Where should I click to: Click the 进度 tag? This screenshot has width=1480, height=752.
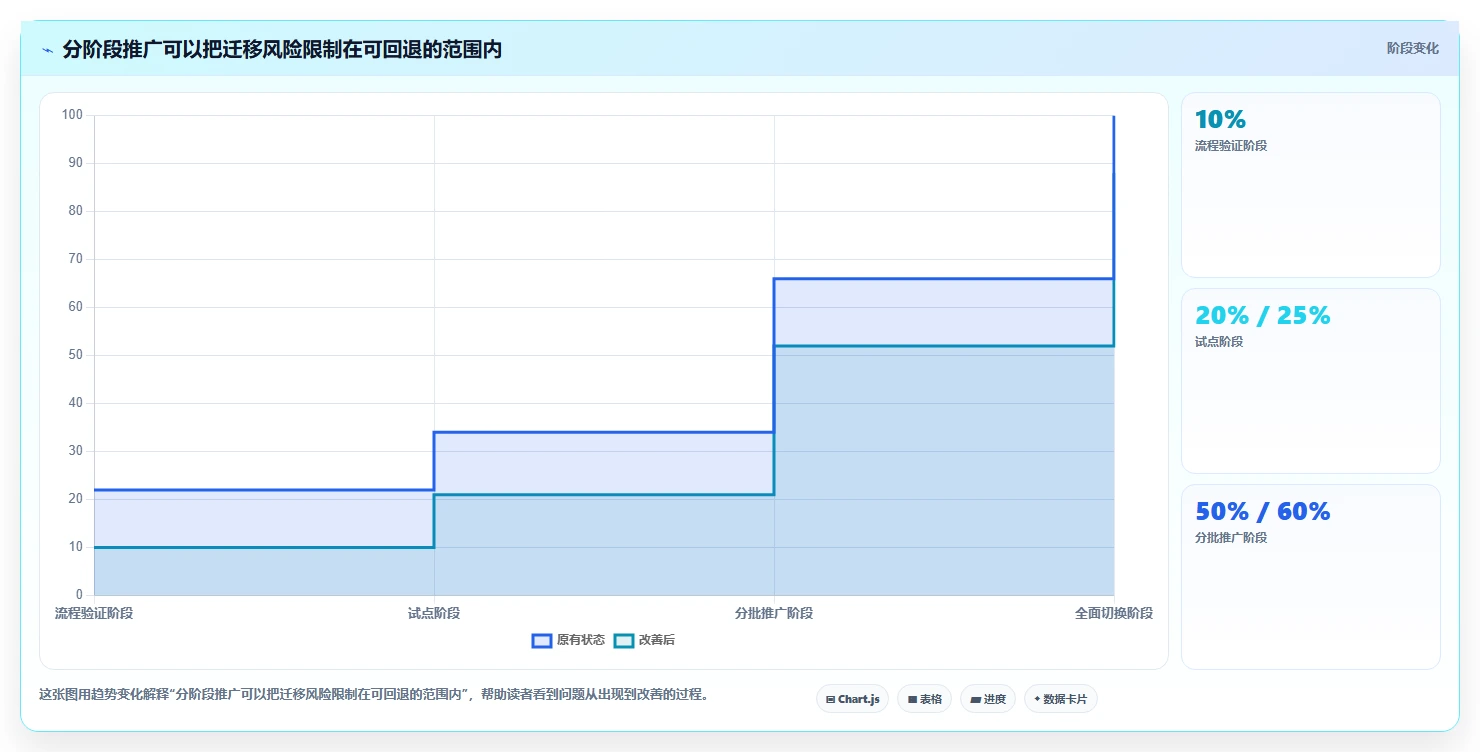tap(988, 699)
